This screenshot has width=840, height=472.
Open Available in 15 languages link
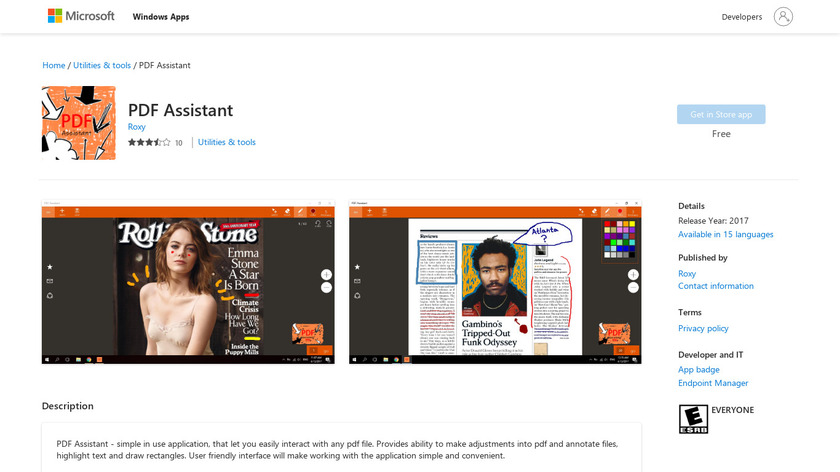tap(725, 235)
